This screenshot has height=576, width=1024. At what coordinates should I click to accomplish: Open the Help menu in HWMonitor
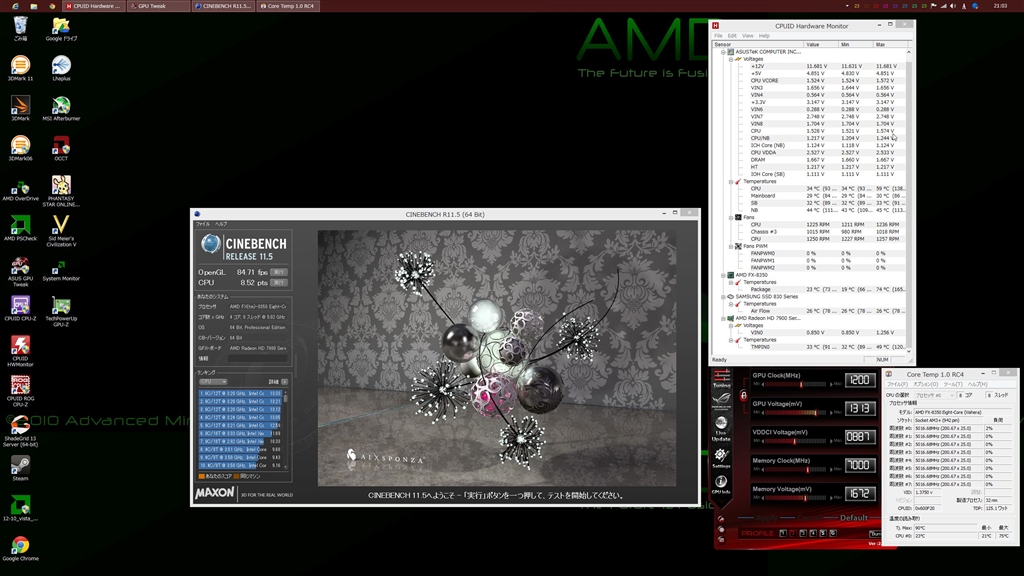pyautogui.click(x=763, y=36)
